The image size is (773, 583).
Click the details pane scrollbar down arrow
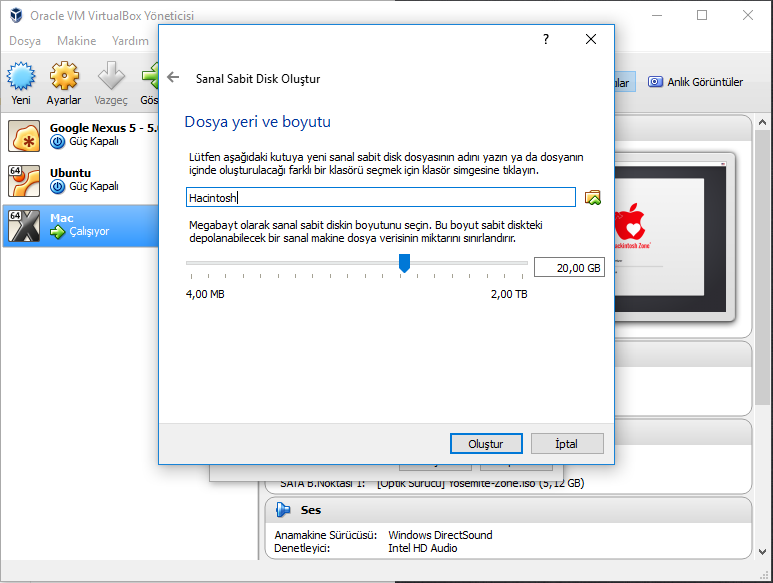(x=762, y=552)
